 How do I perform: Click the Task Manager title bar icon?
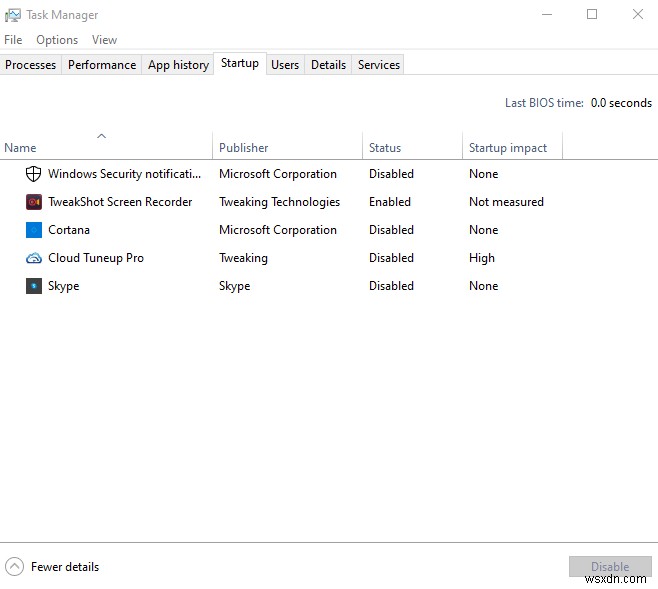coord(13,15)
